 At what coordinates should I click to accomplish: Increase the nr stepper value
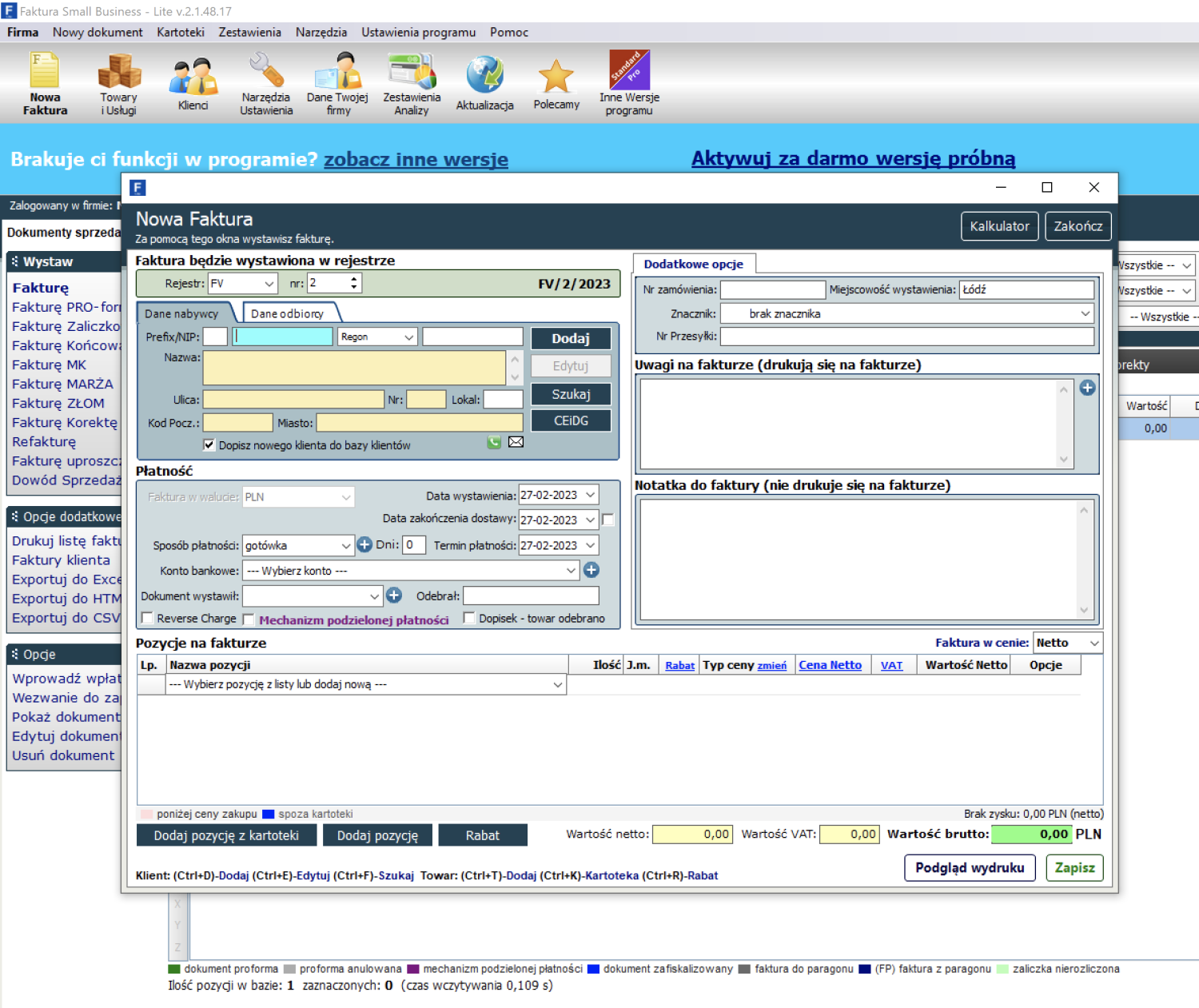pyautogui.click(x=354, y=279)
